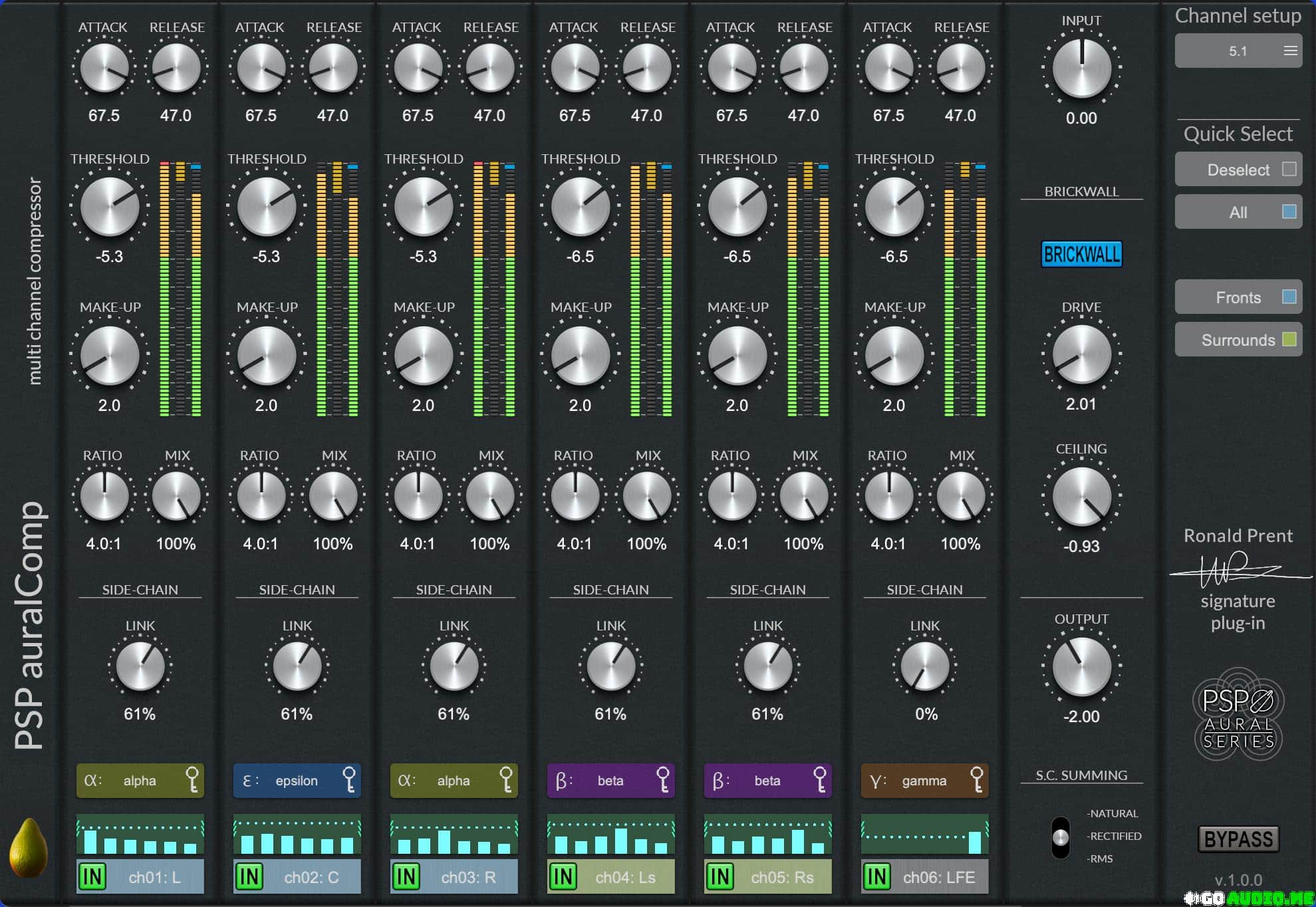Image resolution: width=1316 pixels, height=907 pixels.
Task: Click the CEILING knob
Action: click(x=1081, y=496)
